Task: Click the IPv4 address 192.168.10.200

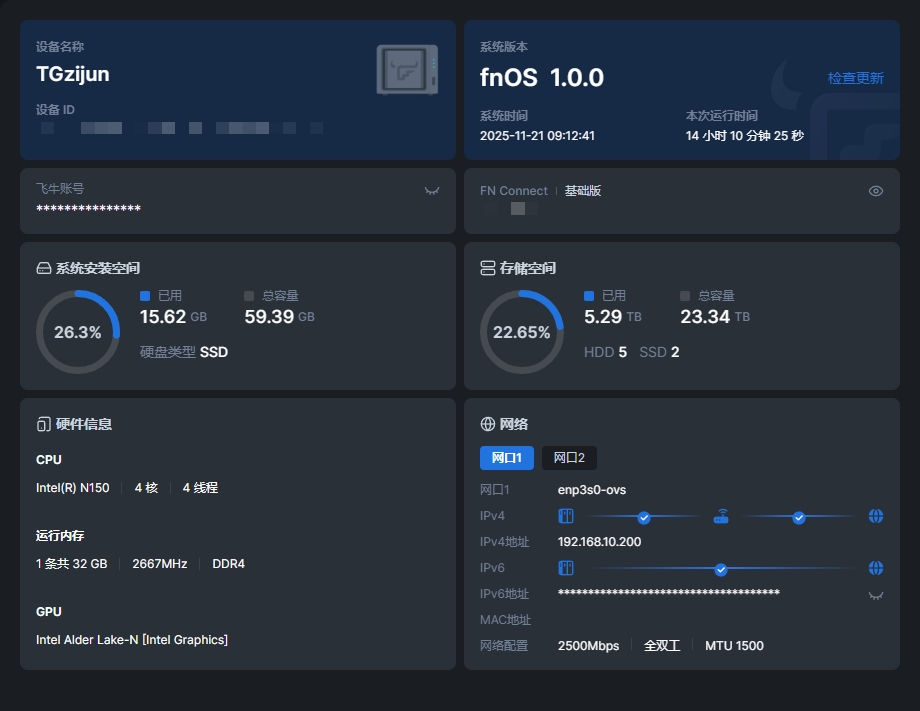Action: pyautogui.click(x=599, y=542)
